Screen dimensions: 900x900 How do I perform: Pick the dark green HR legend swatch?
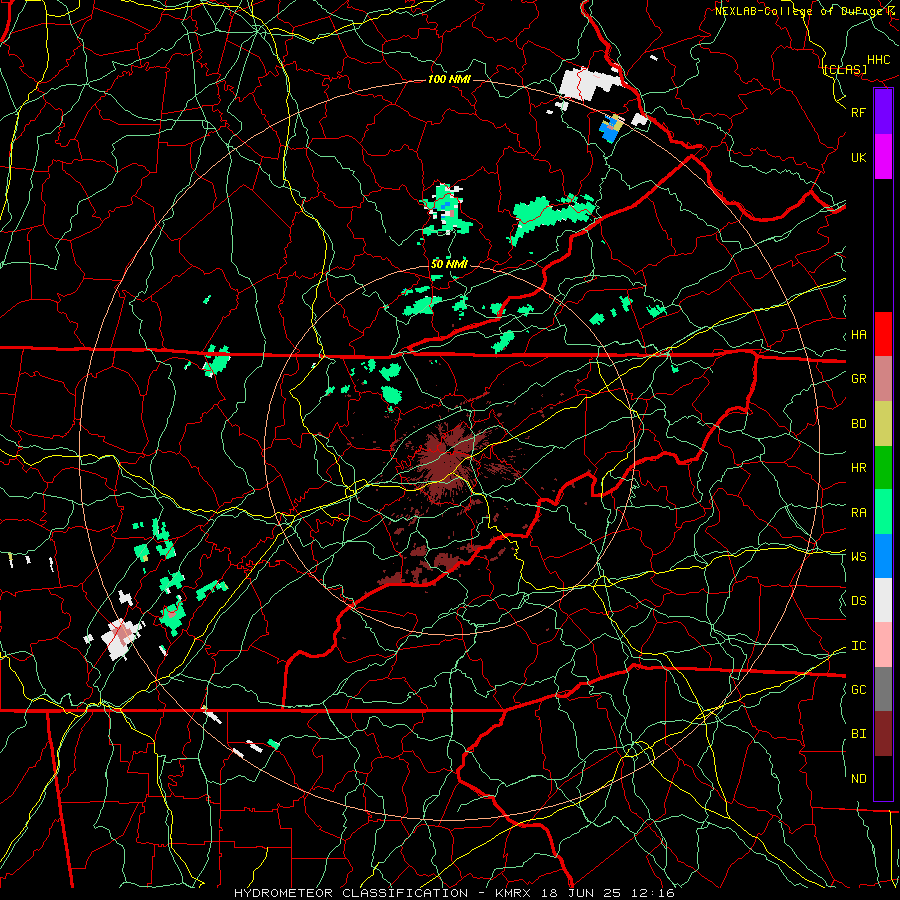[x=883, y=468]
